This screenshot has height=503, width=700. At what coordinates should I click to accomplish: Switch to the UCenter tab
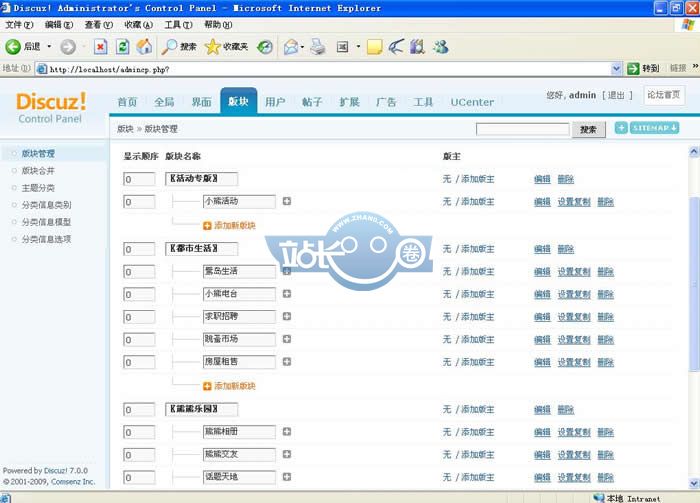(472, 102)
